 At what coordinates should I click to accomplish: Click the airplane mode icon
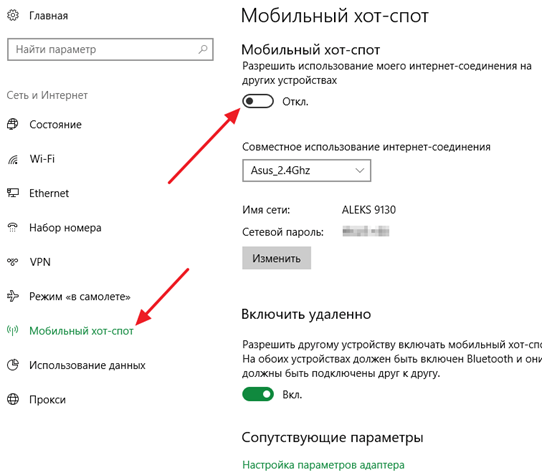click(13, 296)
